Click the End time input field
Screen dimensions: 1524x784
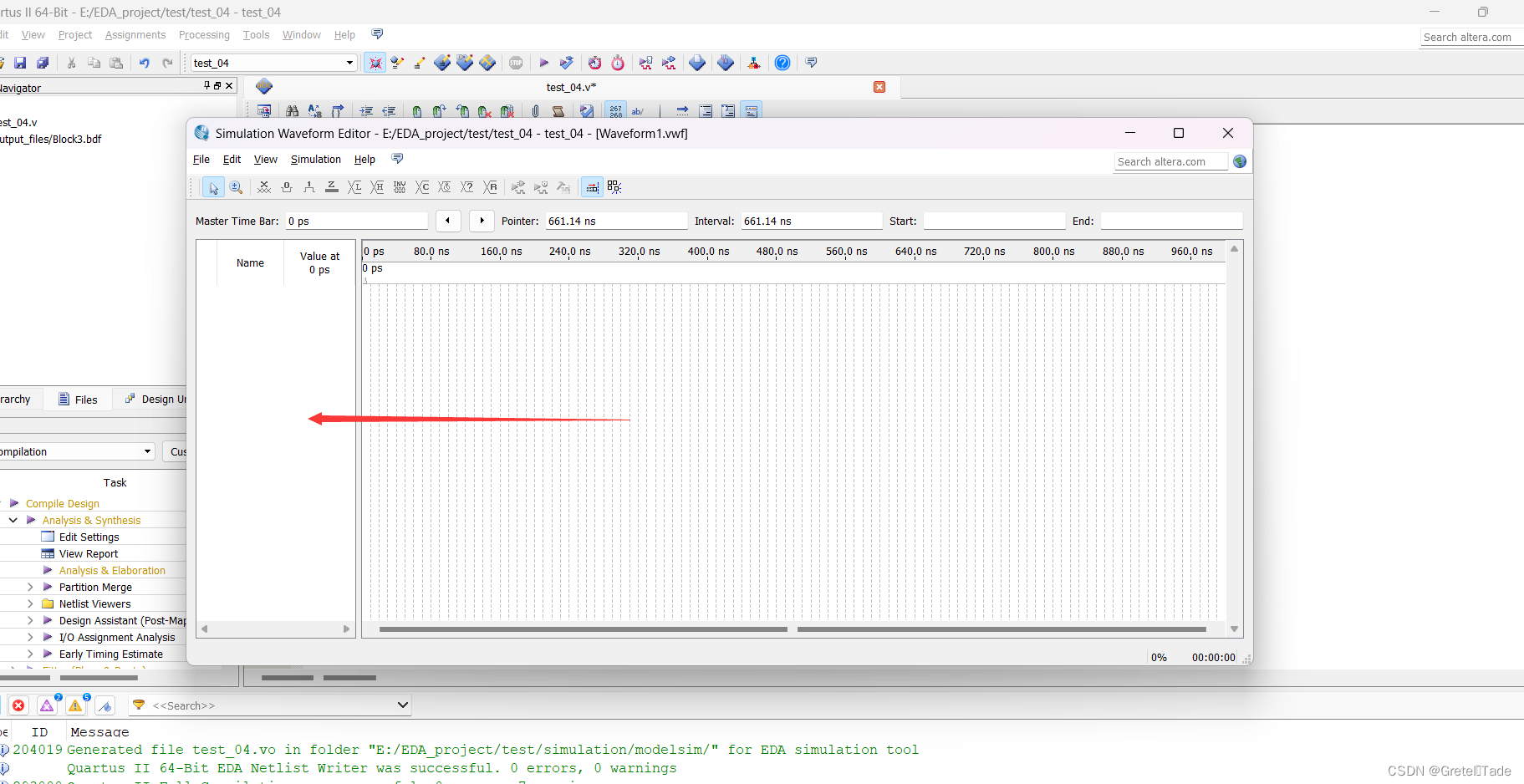(x=1171, y=221)
